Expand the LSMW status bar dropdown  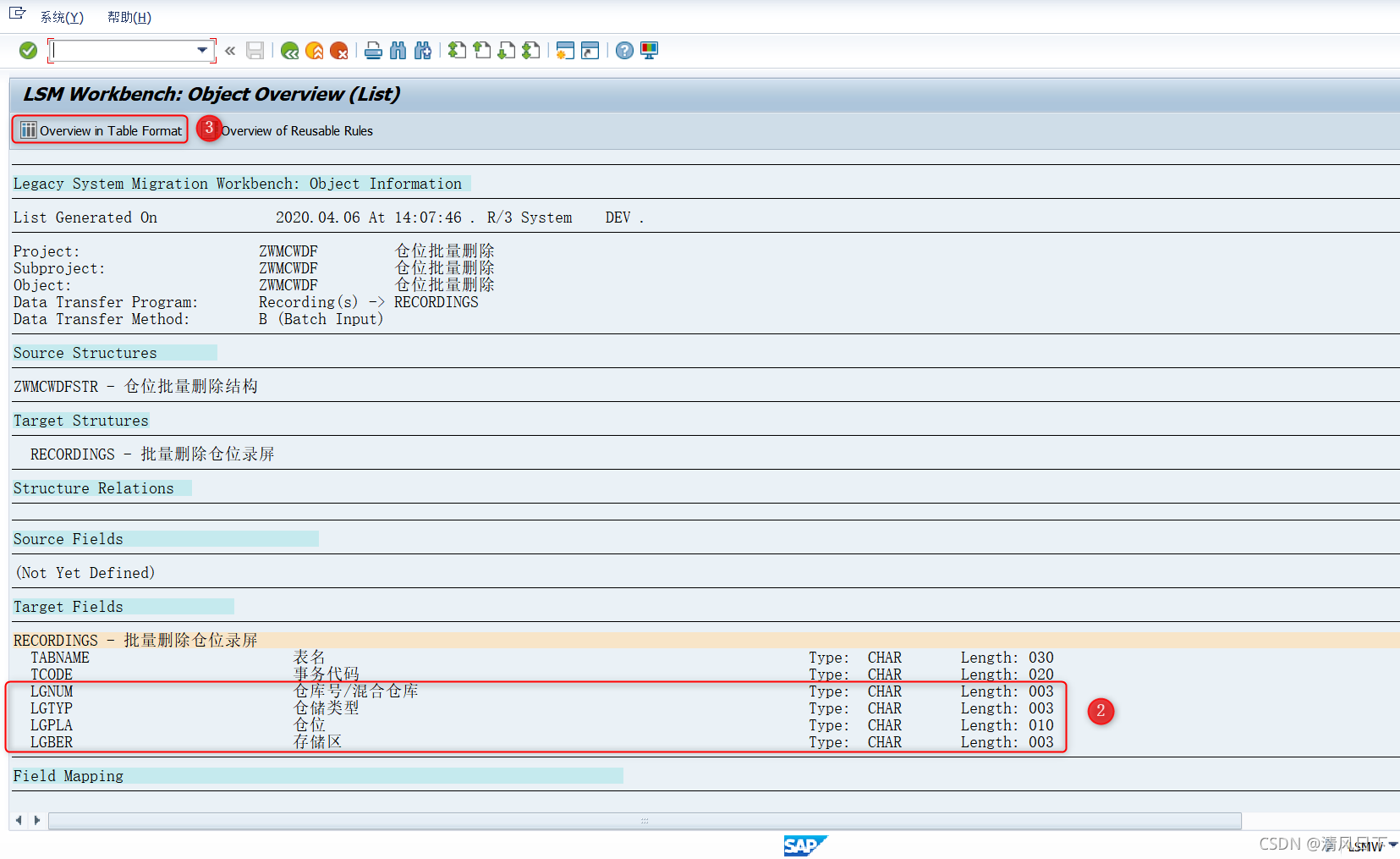tap(1392, 845)
